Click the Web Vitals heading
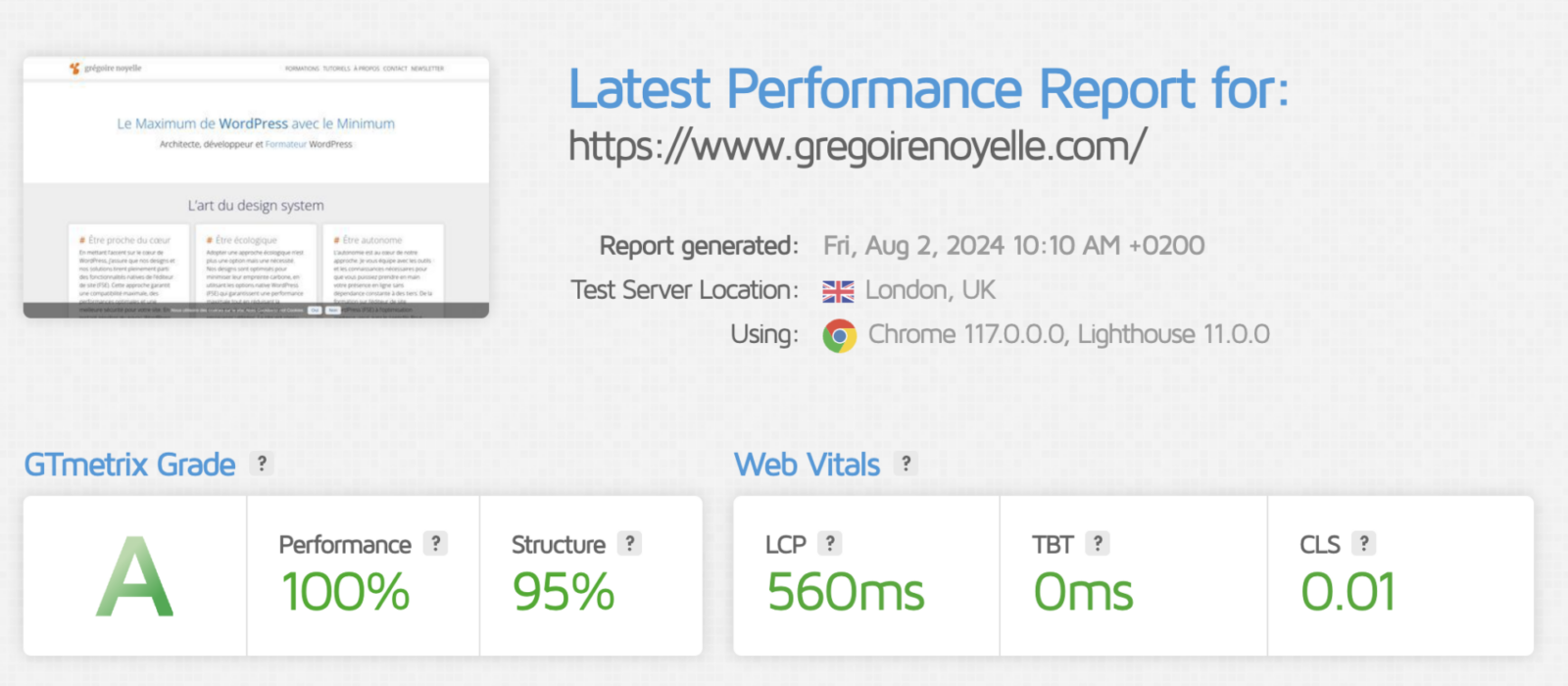Screen dimensions: 1568x686 pos(808,465)
